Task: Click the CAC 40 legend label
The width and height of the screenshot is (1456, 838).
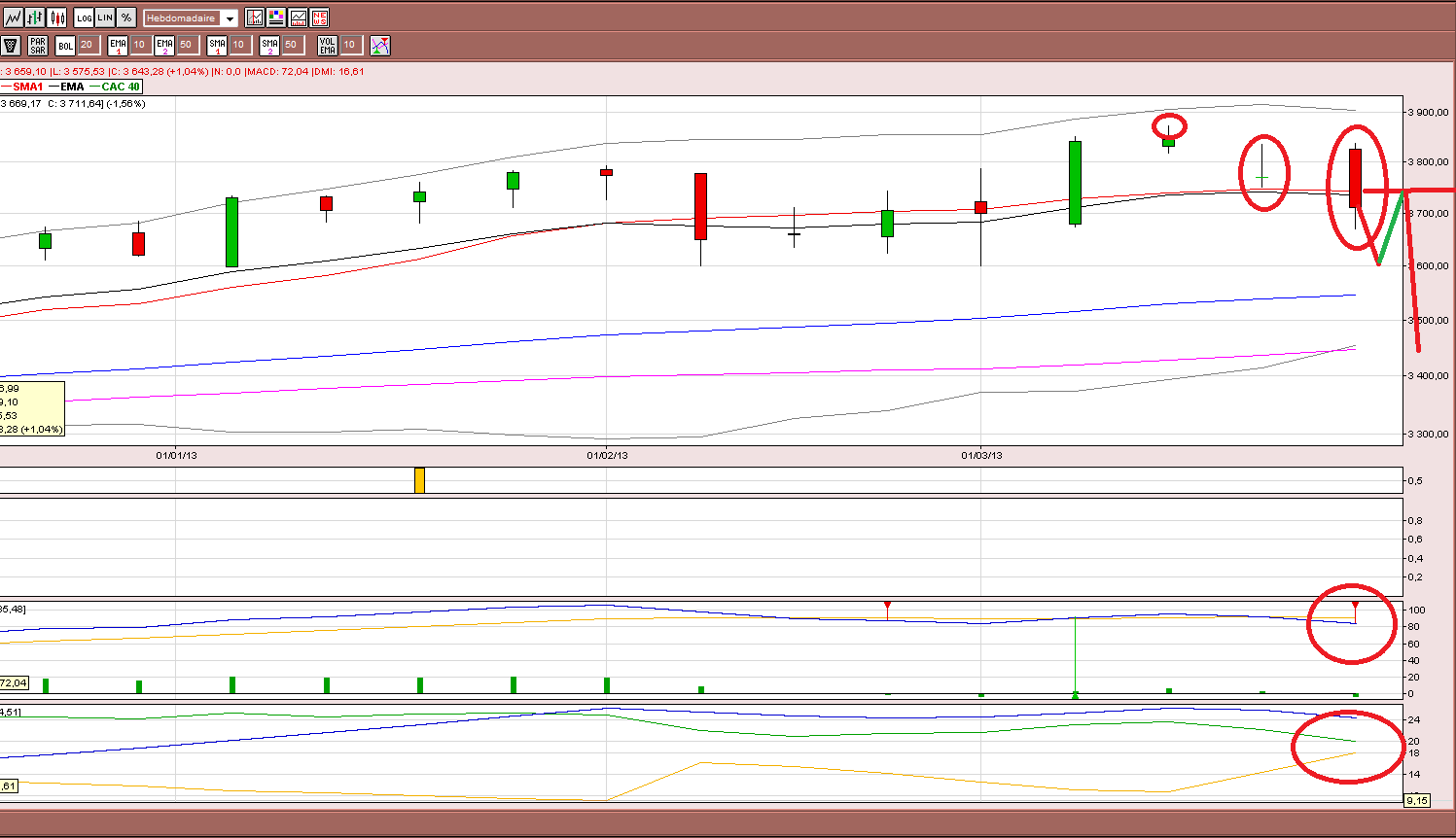Action: 121,87
